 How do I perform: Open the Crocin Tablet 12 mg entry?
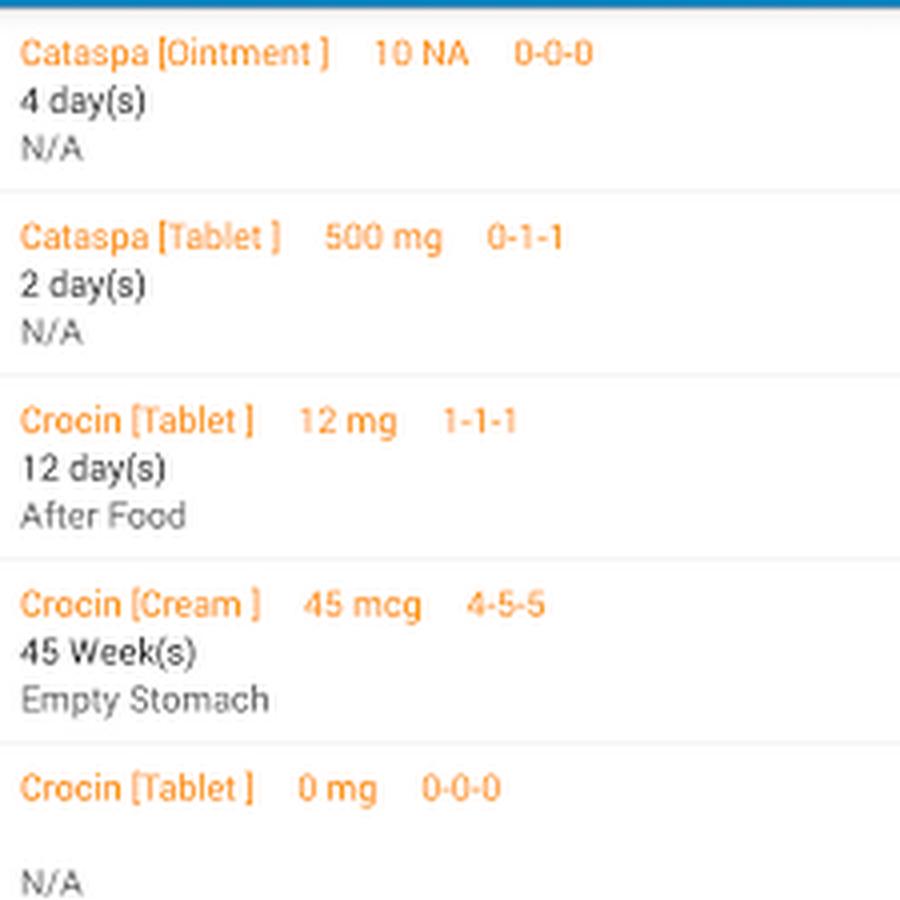[137, 421]
